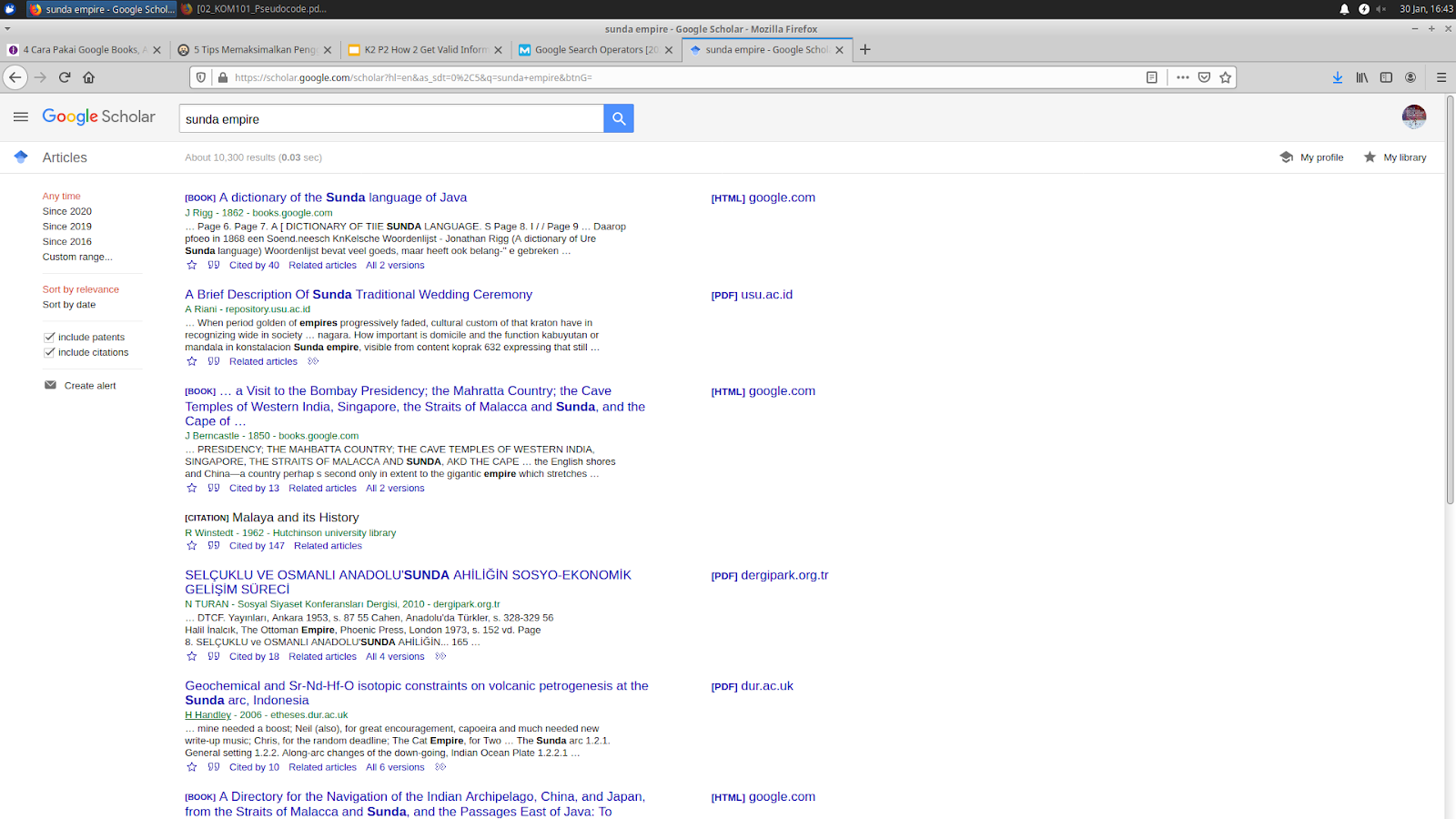This screenshot has height=819, width=1456.
Task: Open A dictionary of the Sunda language result
Action: [x=343, y=197]
